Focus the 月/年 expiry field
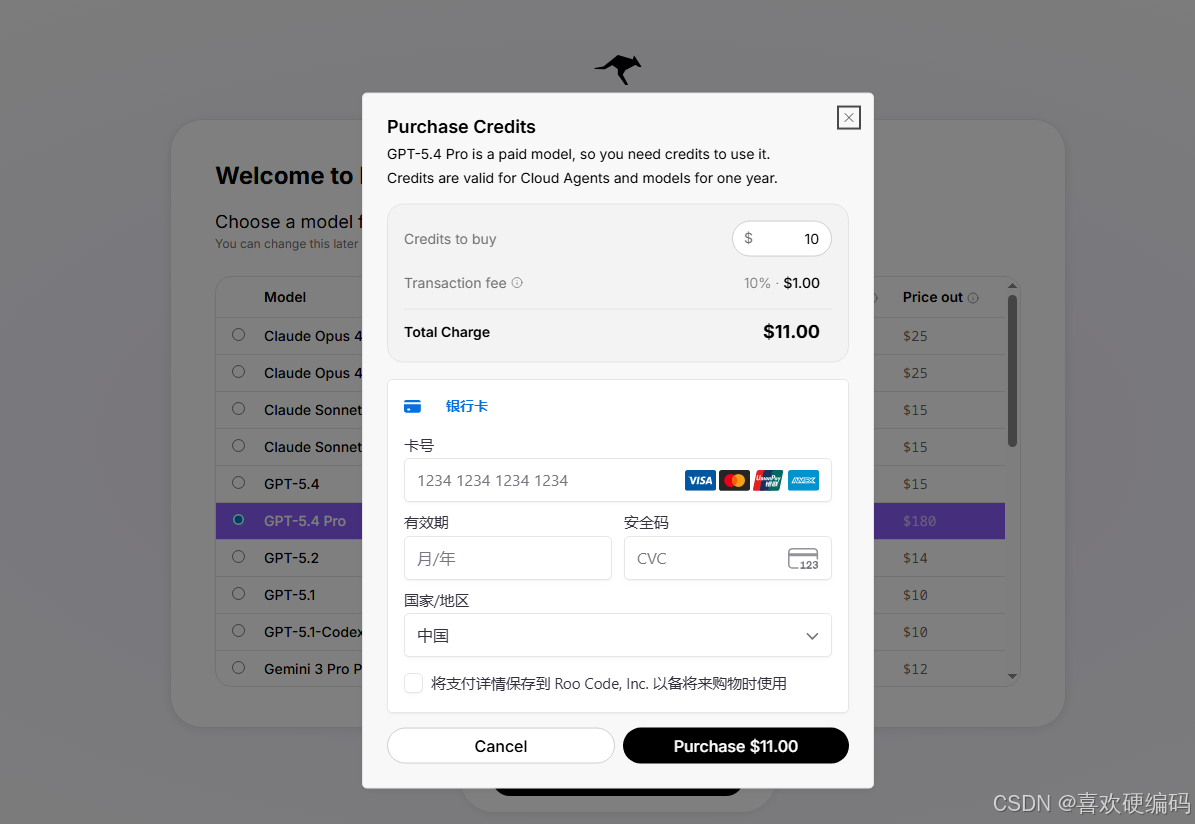1195x824 pixels. tap(508, 558)
